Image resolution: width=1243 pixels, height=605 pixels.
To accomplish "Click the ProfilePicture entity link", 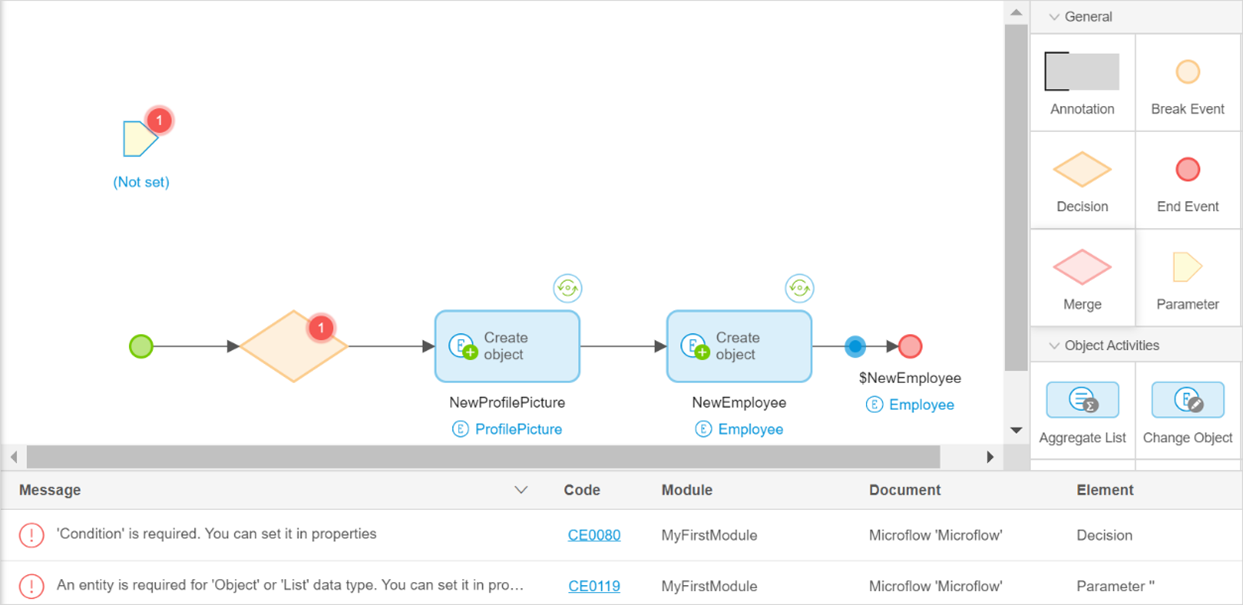I will (x=518, y=429).
